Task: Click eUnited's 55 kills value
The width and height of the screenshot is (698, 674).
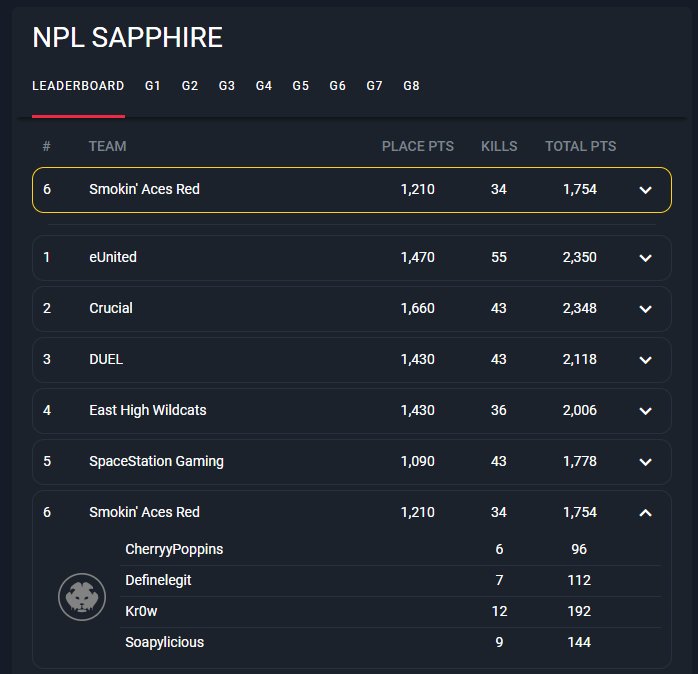Action: pos(499,257)
